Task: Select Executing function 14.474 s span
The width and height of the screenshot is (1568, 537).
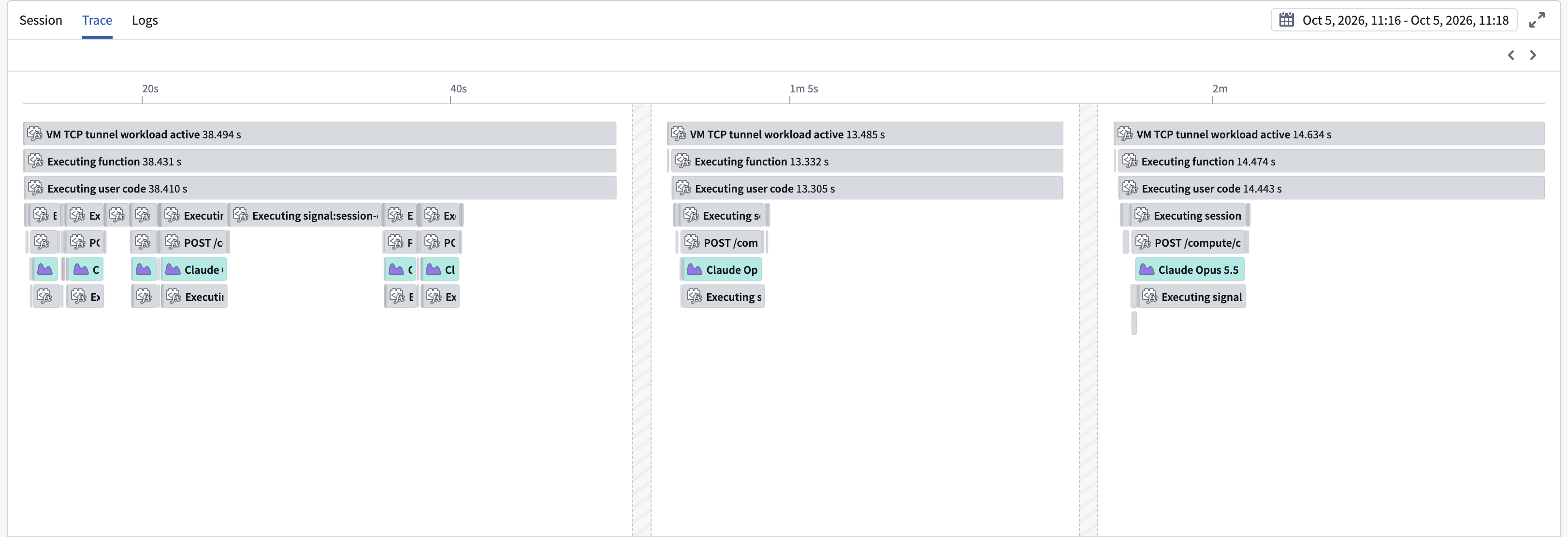Action: 1331,161
